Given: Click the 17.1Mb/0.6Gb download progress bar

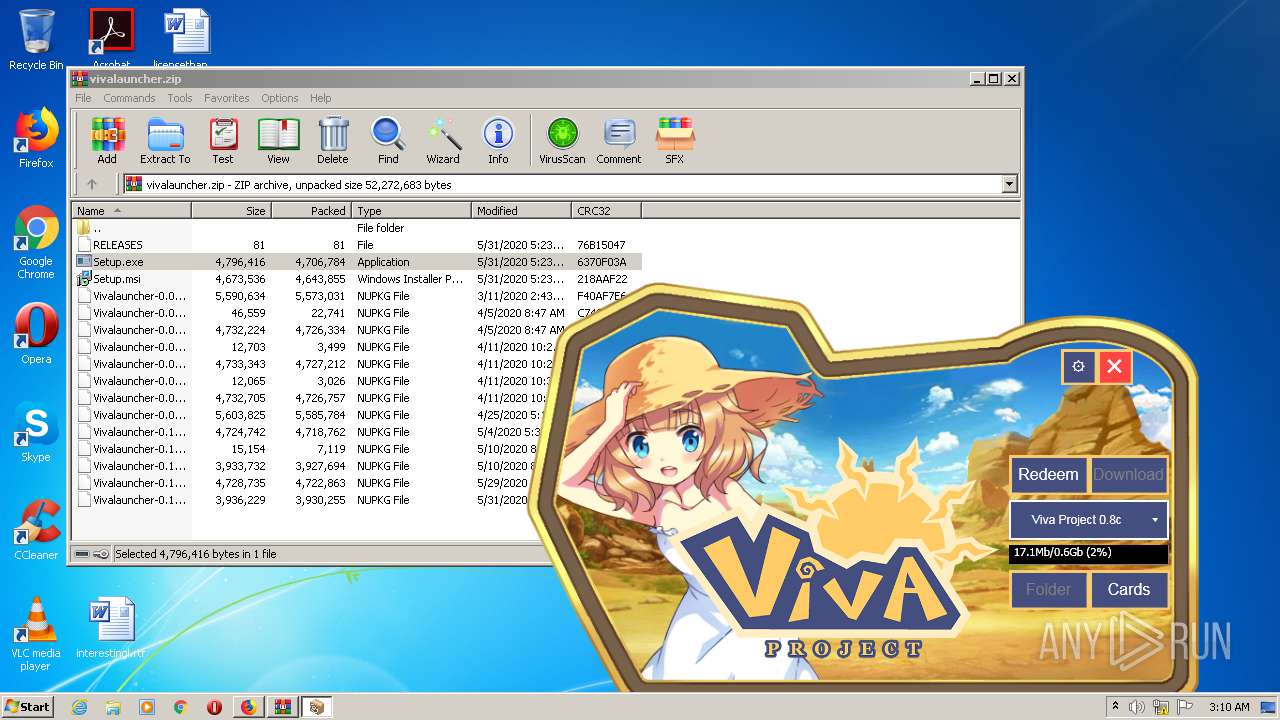Looking at the screenshot, I should pyautogui.click(x=1089, y=553).
